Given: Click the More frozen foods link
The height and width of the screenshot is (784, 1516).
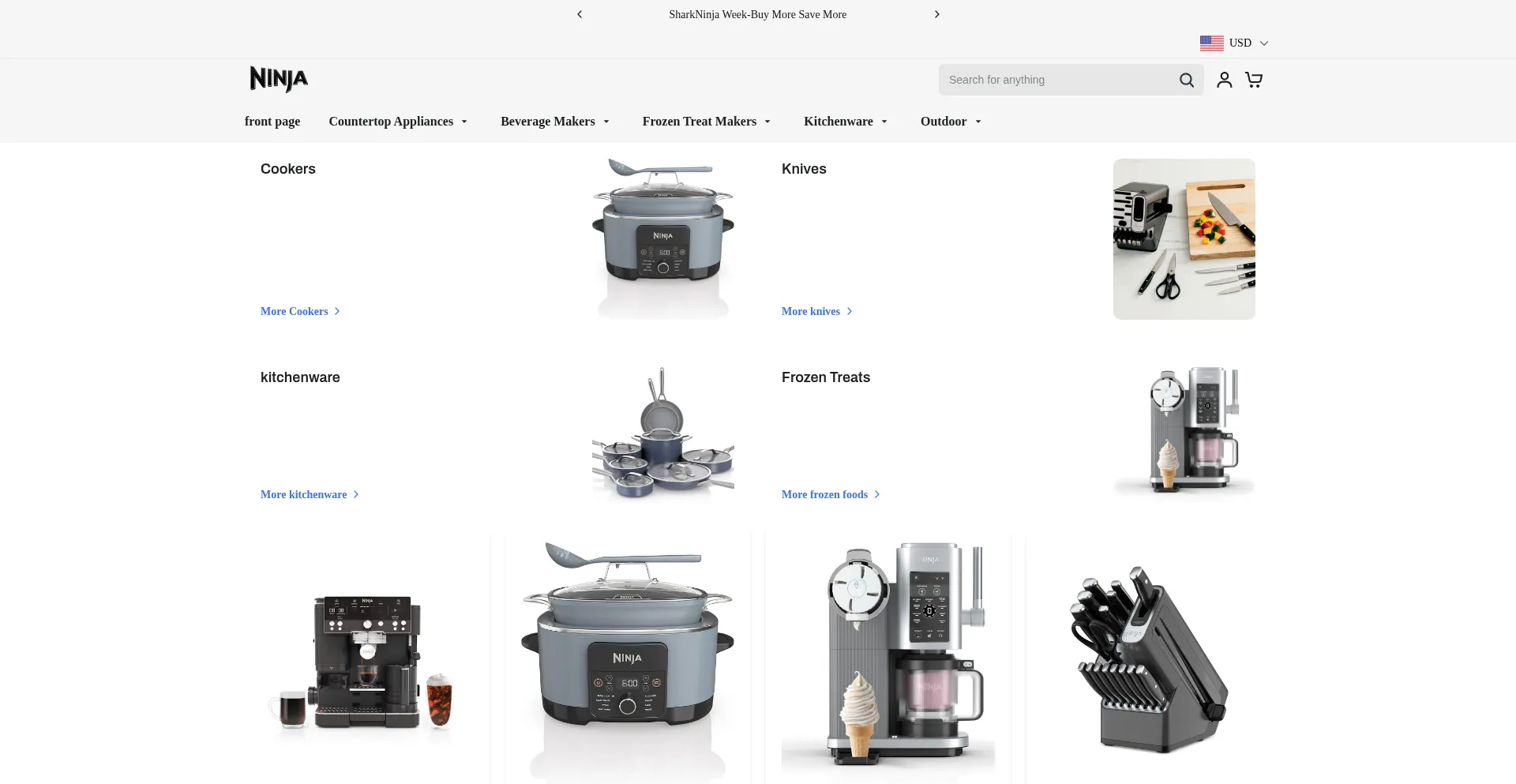Looking at the screenshot, I should [831, 494].
